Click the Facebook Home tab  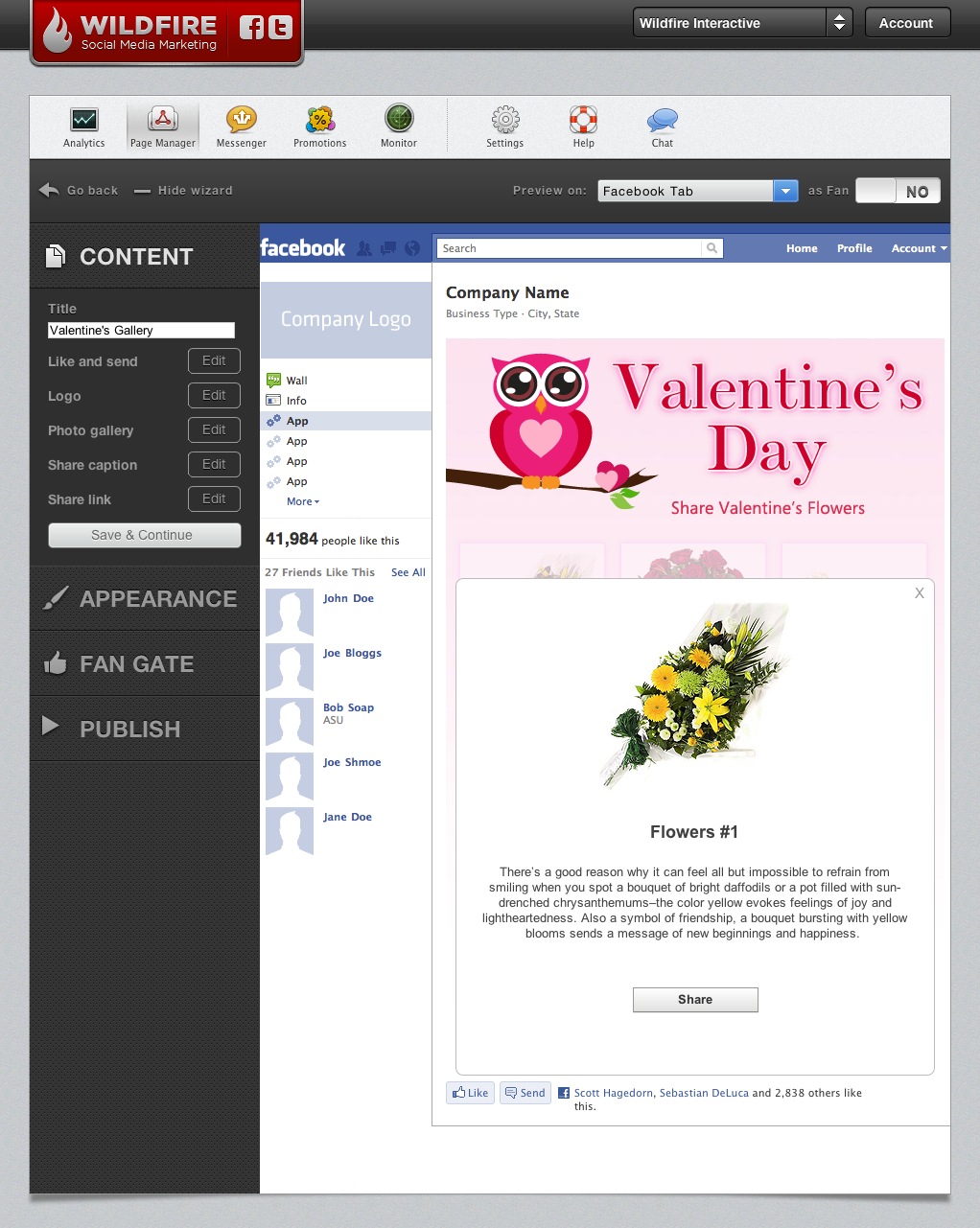coord(802,248)
